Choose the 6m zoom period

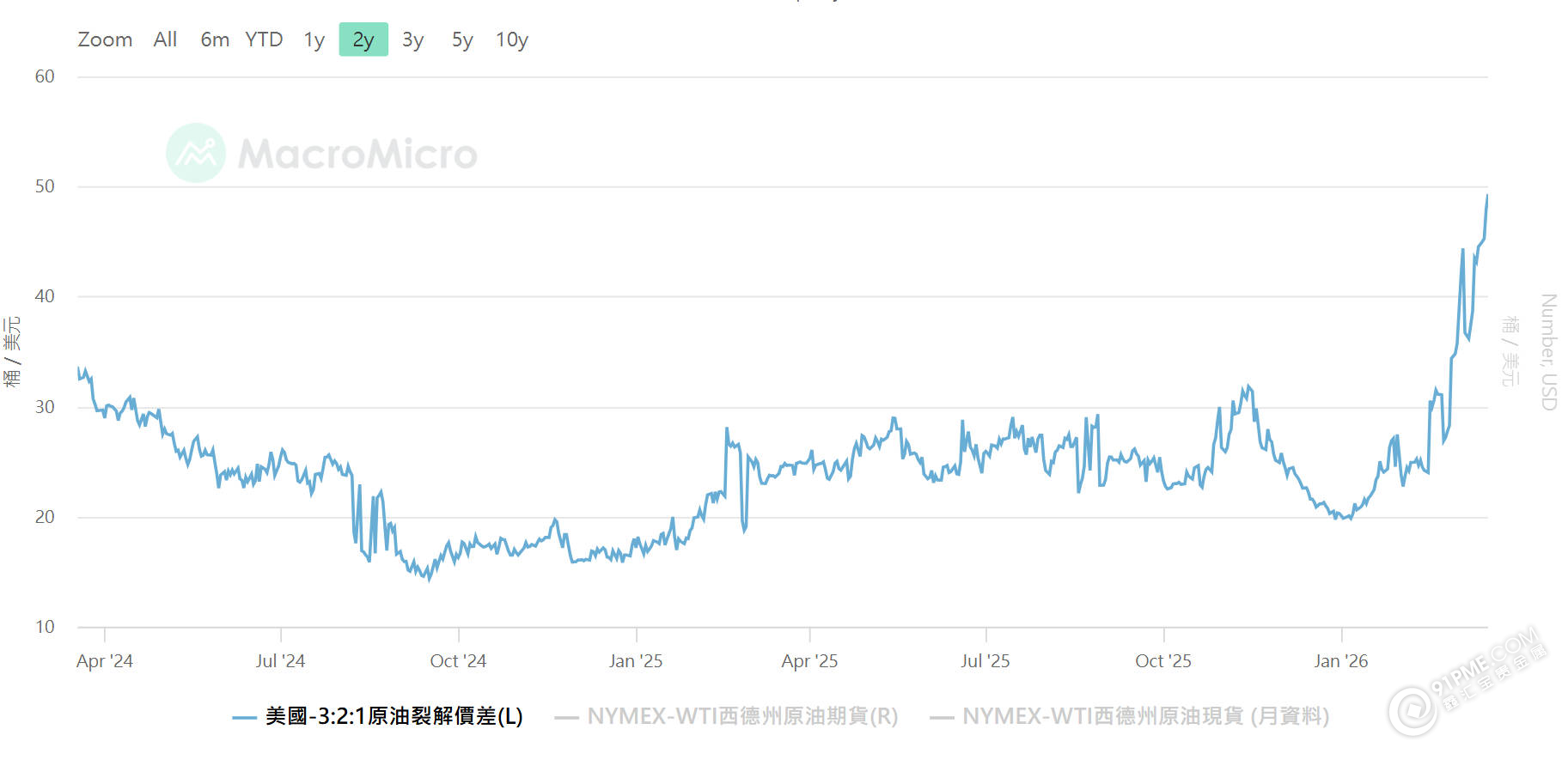click(214, 40)
